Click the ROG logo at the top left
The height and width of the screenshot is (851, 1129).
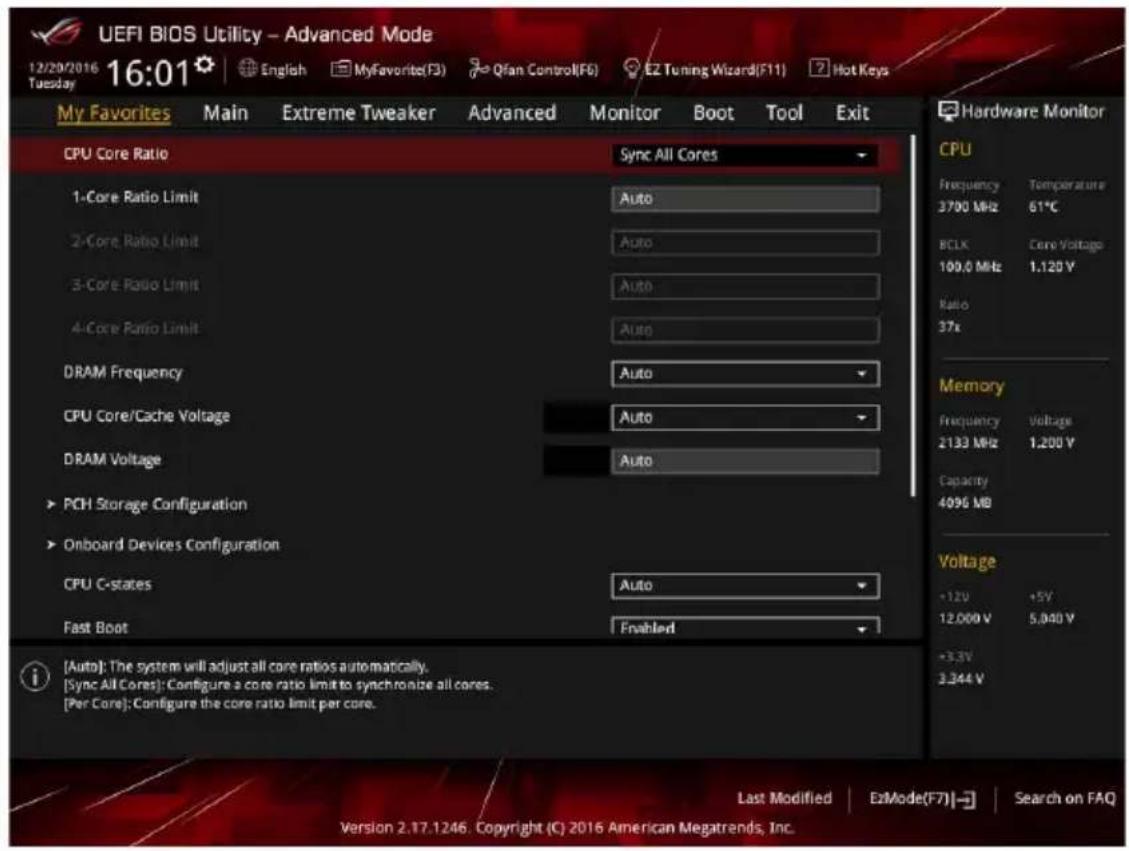pyautogui.click(x=56, y=32)
